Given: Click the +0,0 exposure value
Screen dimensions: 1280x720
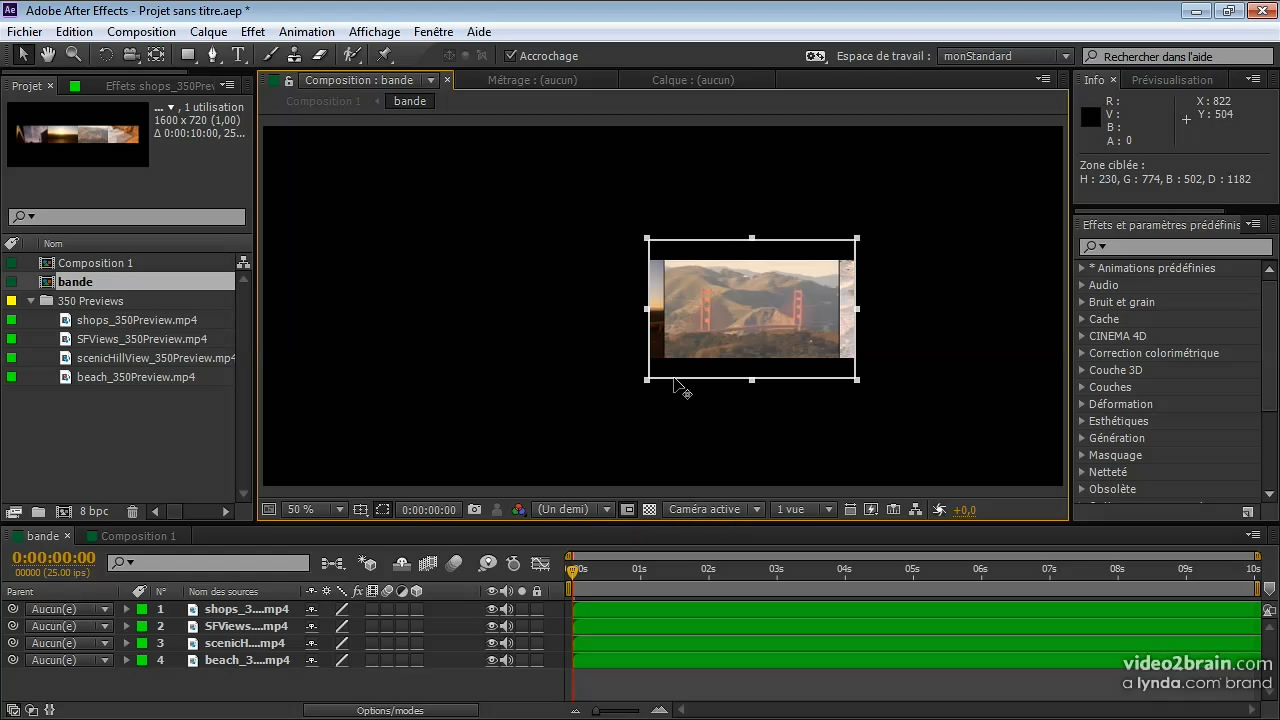Looking at the screenshot, I should tap(964, 510).
